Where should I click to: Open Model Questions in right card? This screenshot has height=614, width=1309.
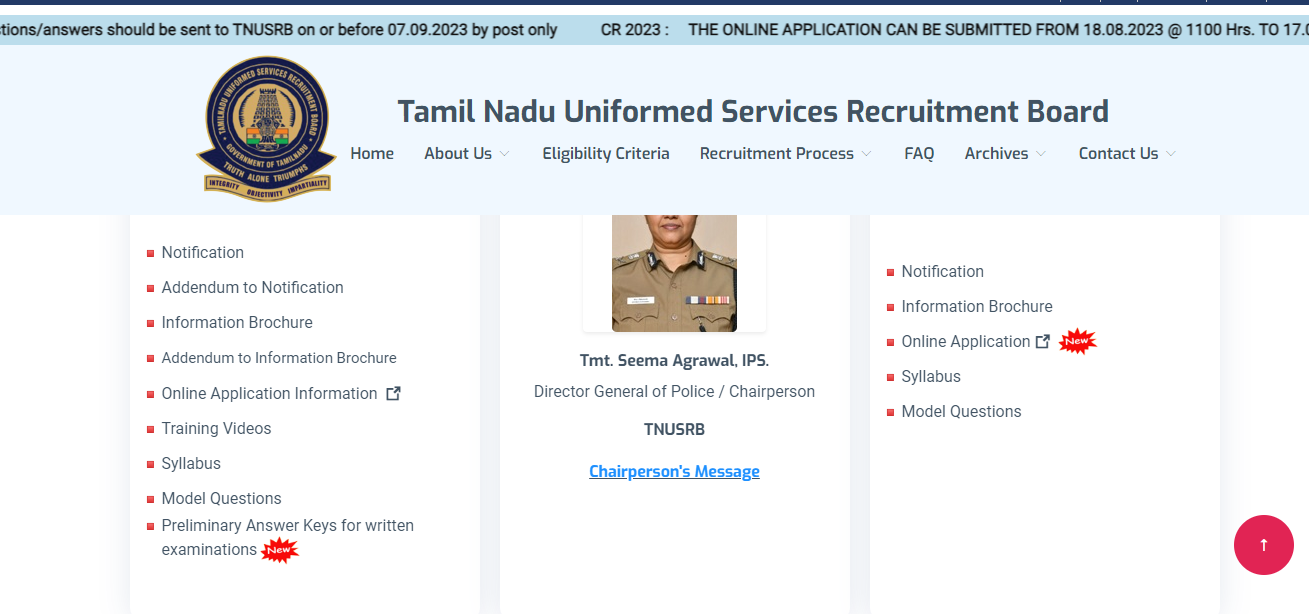(961, 411)
